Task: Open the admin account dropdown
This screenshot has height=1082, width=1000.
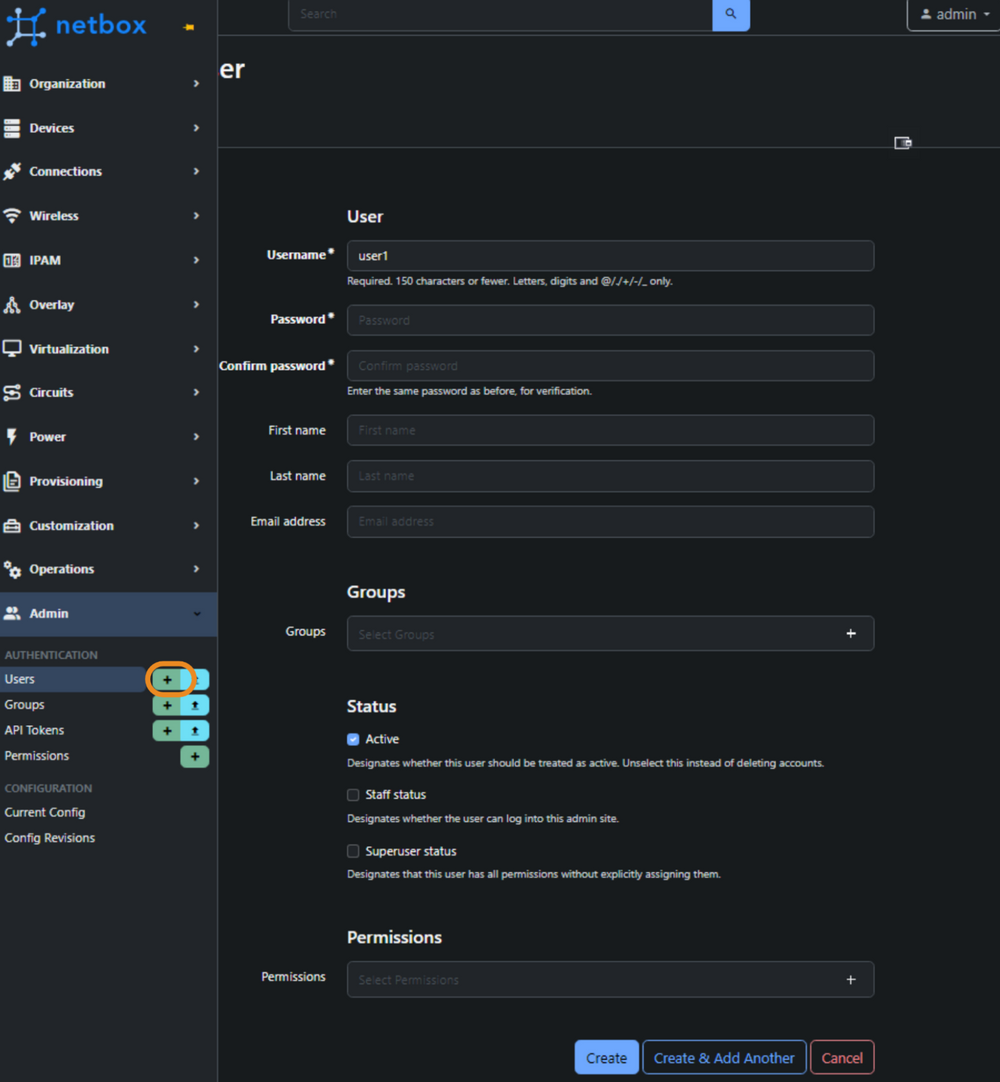Action: click(951, 14)
